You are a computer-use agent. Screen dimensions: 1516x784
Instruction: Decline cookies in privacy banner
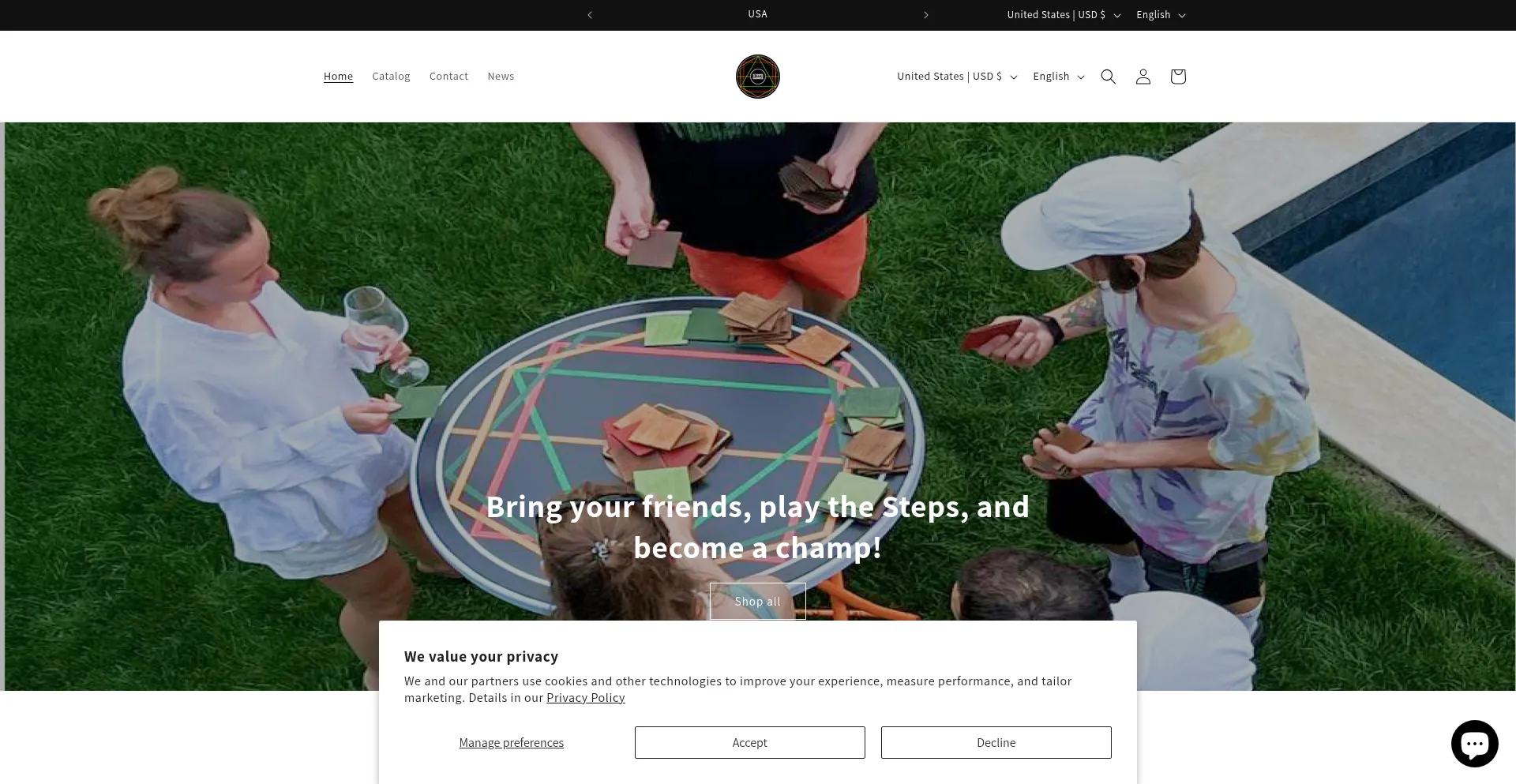pyautogui.click(x=996, y=743)
